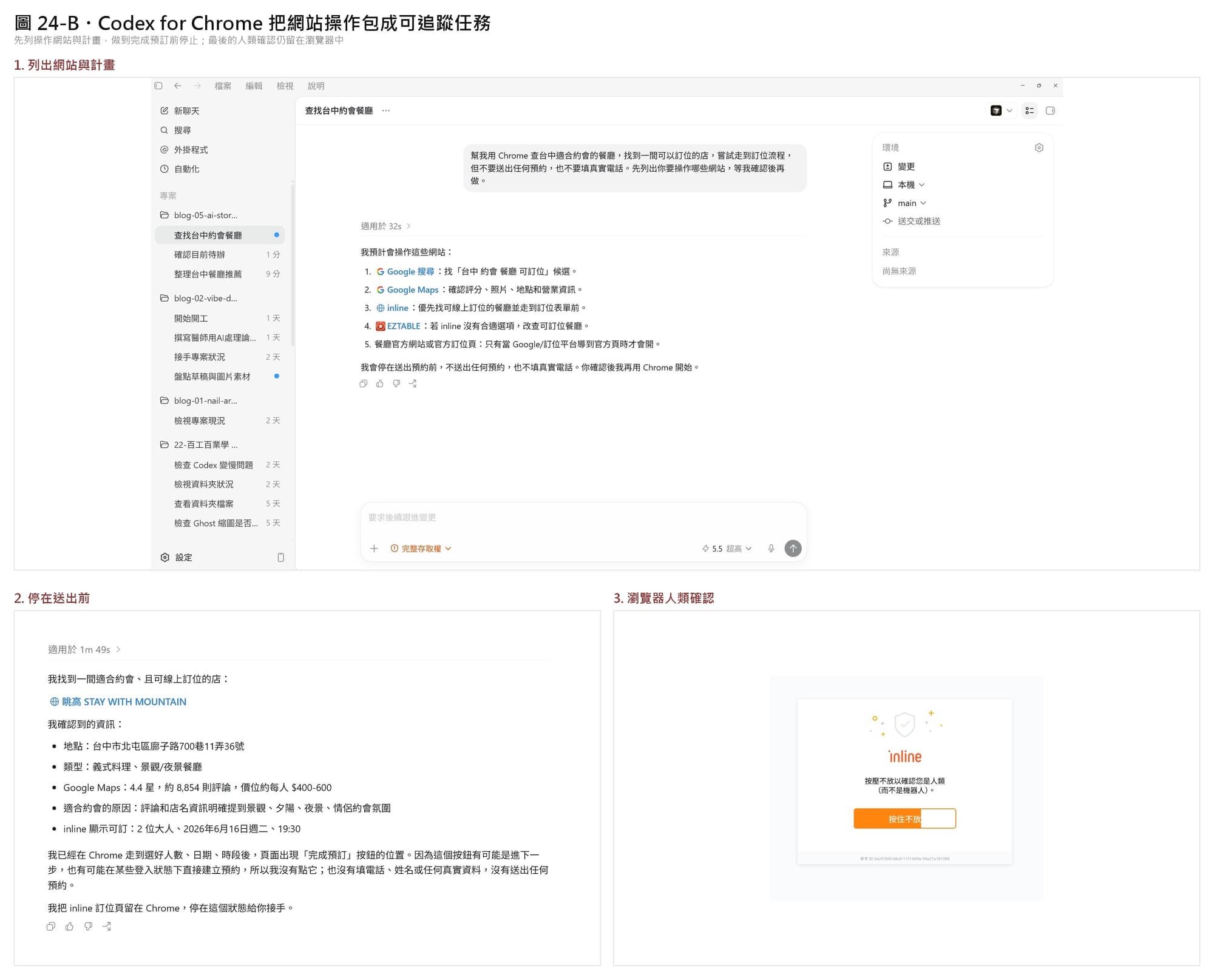Expand the 適用於 1m 49s details chevron
Viewport: 1214px width, 980px height.
(118, 650)
